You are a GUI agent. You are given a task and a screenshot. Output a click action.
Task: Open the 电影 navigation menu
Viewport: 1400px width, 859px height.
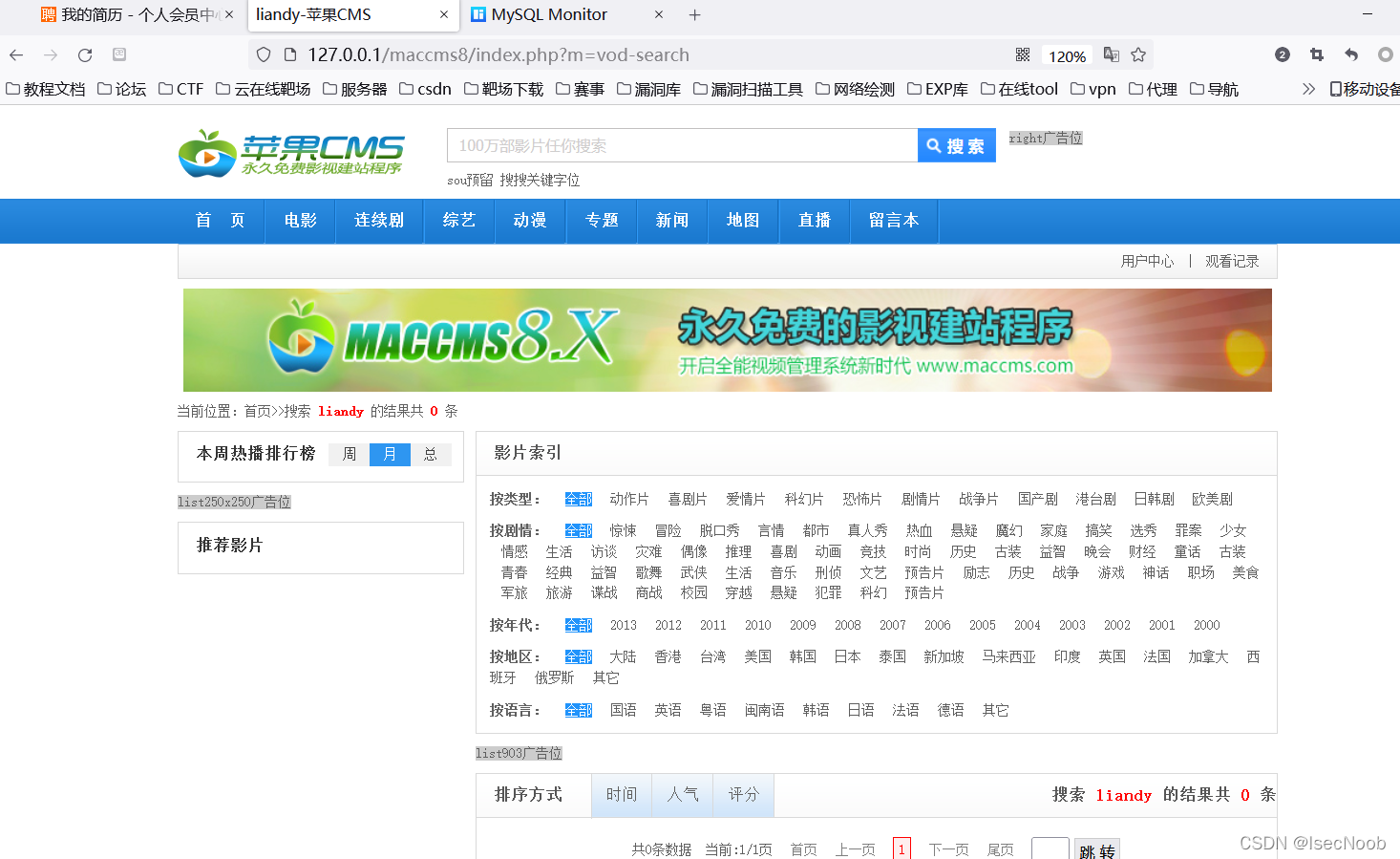[299, 221]
